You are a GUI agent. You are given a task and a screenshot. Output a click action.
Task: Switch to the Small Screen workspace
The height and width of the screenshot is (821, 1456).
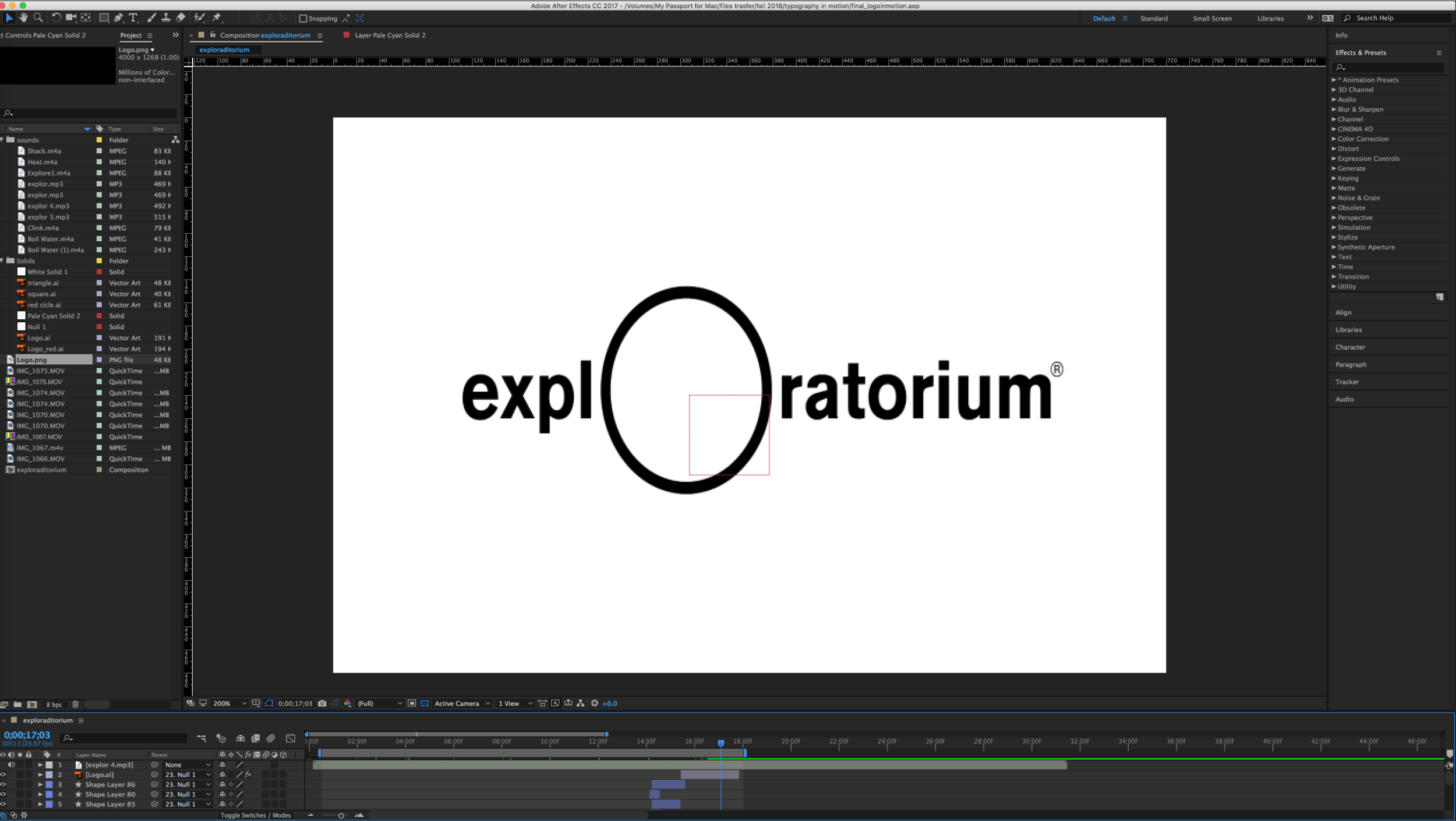point(1212,19)
